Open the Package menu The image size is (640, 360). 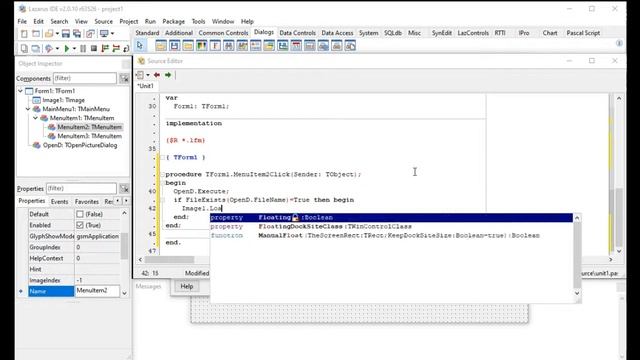click(x=173, y=21)
